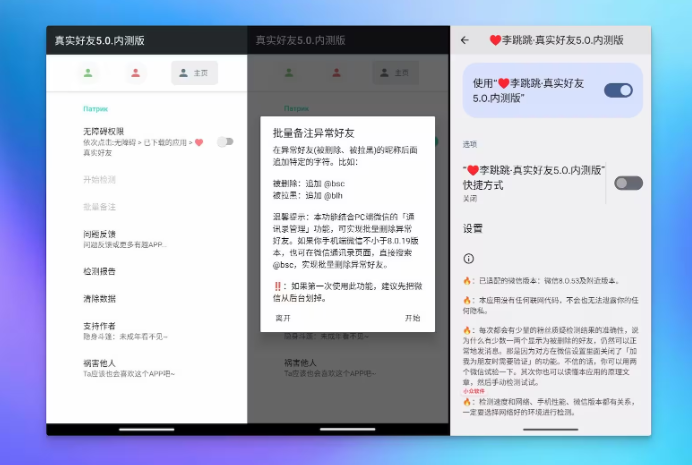Click the red heart in accessibility title
The width and height of the screenshot is (692, 465).
pyautogui.click(x=495, y=40)
